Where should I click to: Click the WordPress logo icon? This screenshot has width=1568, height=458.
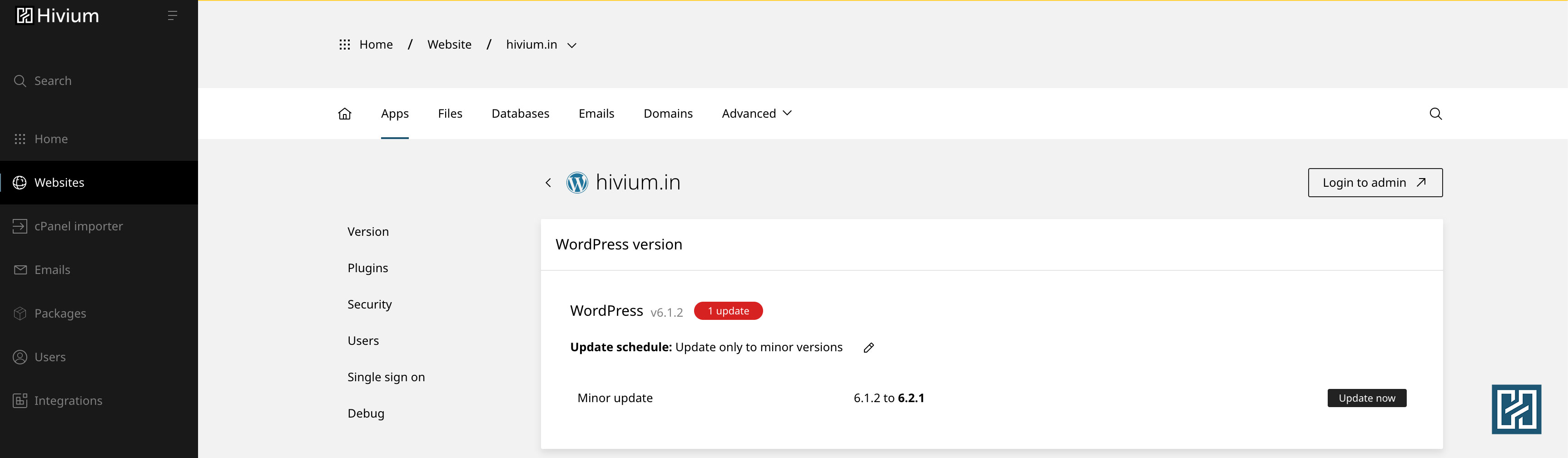577,183
